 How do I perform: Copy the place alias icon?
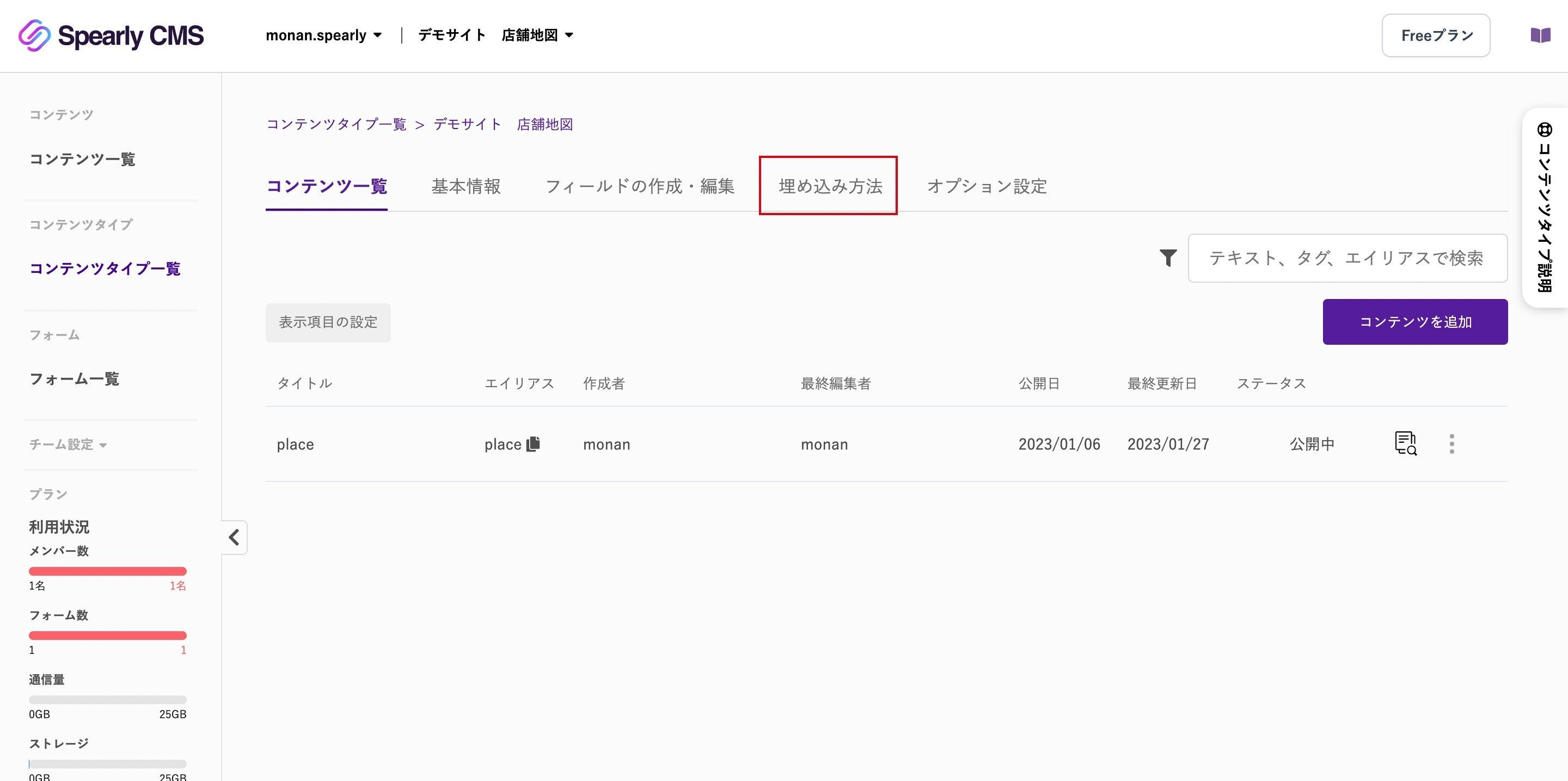coord(533,444)
